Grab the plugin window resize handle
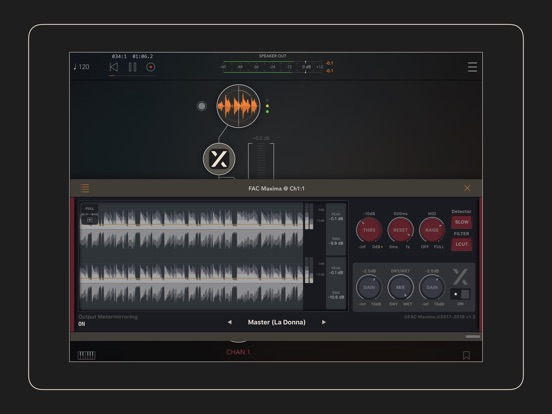Screen dimensions: 552x414 [x=473, y=337]
